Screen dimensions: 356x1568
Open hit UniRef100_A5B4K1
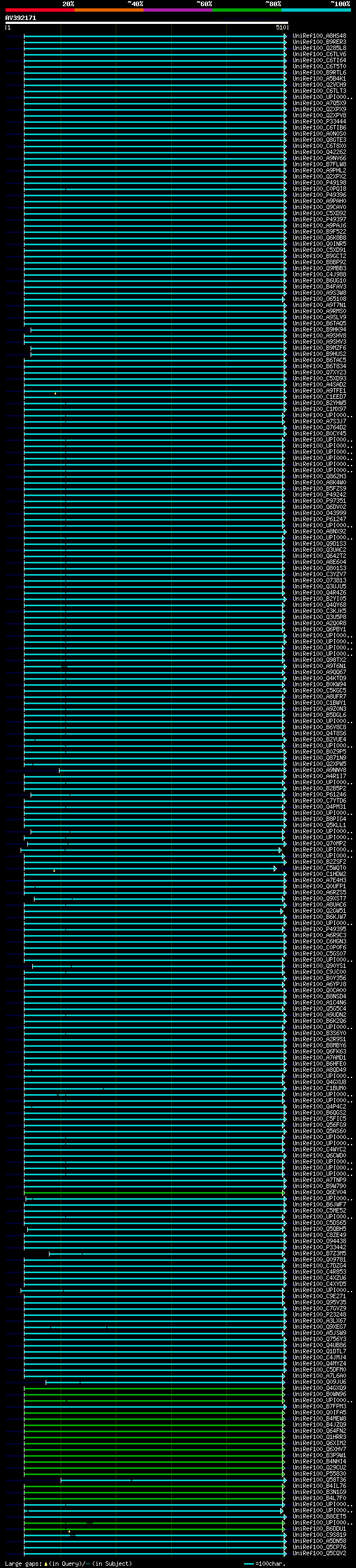point(319,78)
